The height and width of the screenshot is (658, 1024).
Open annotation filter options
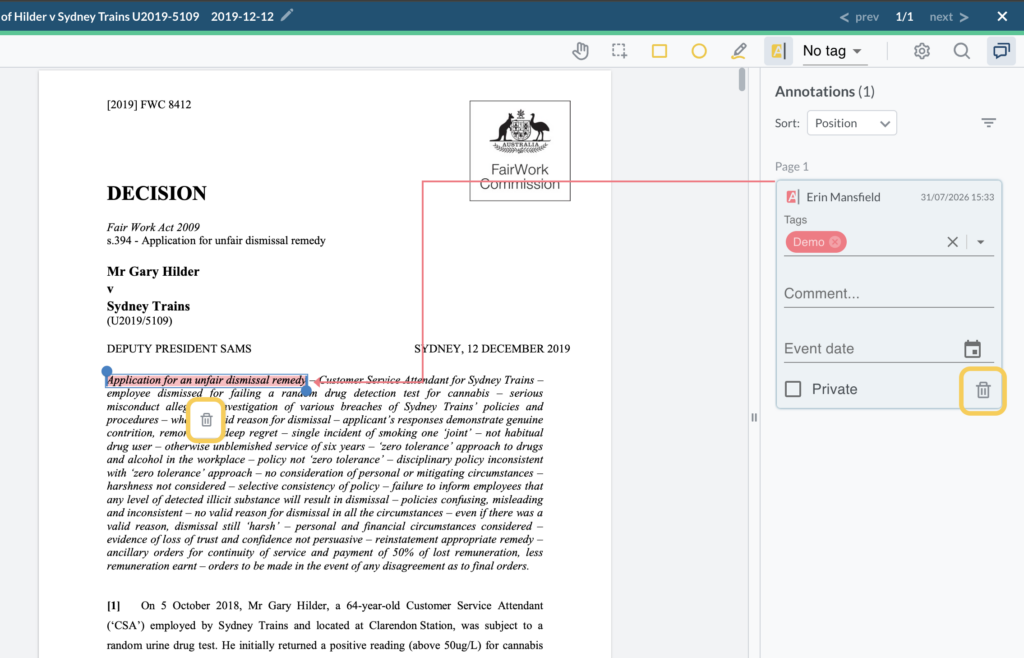click(988, 123)
